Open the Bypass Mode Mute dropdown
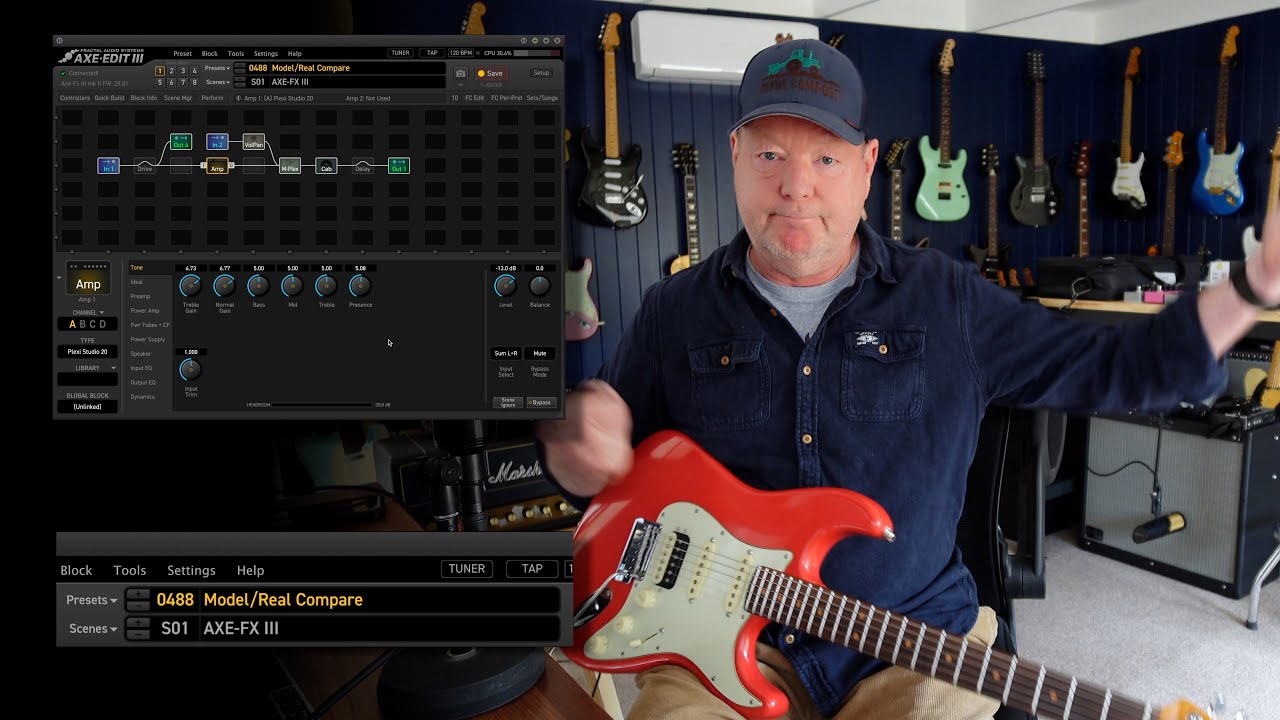Screen dimensions: 1280x720 click(540, 353)
